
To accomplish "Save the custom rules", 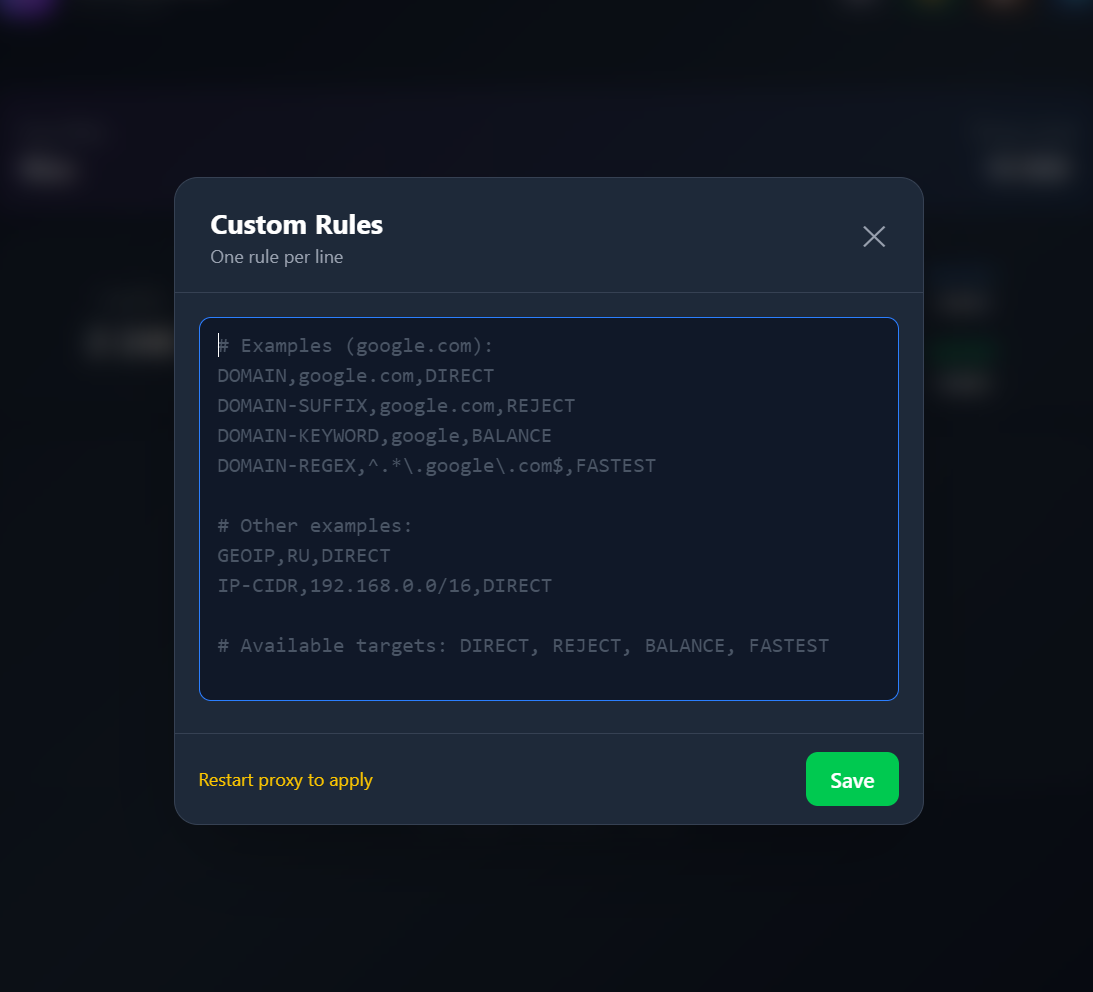I will click(852, 779).
